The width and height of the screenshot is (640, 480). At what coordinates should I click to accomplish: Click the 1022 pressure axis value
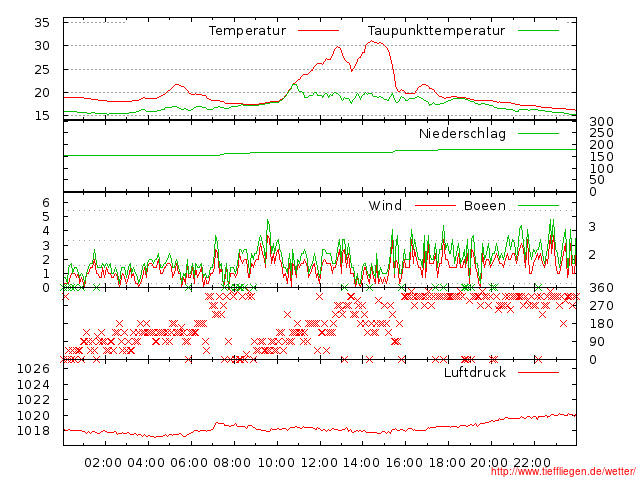coord(33,400)
